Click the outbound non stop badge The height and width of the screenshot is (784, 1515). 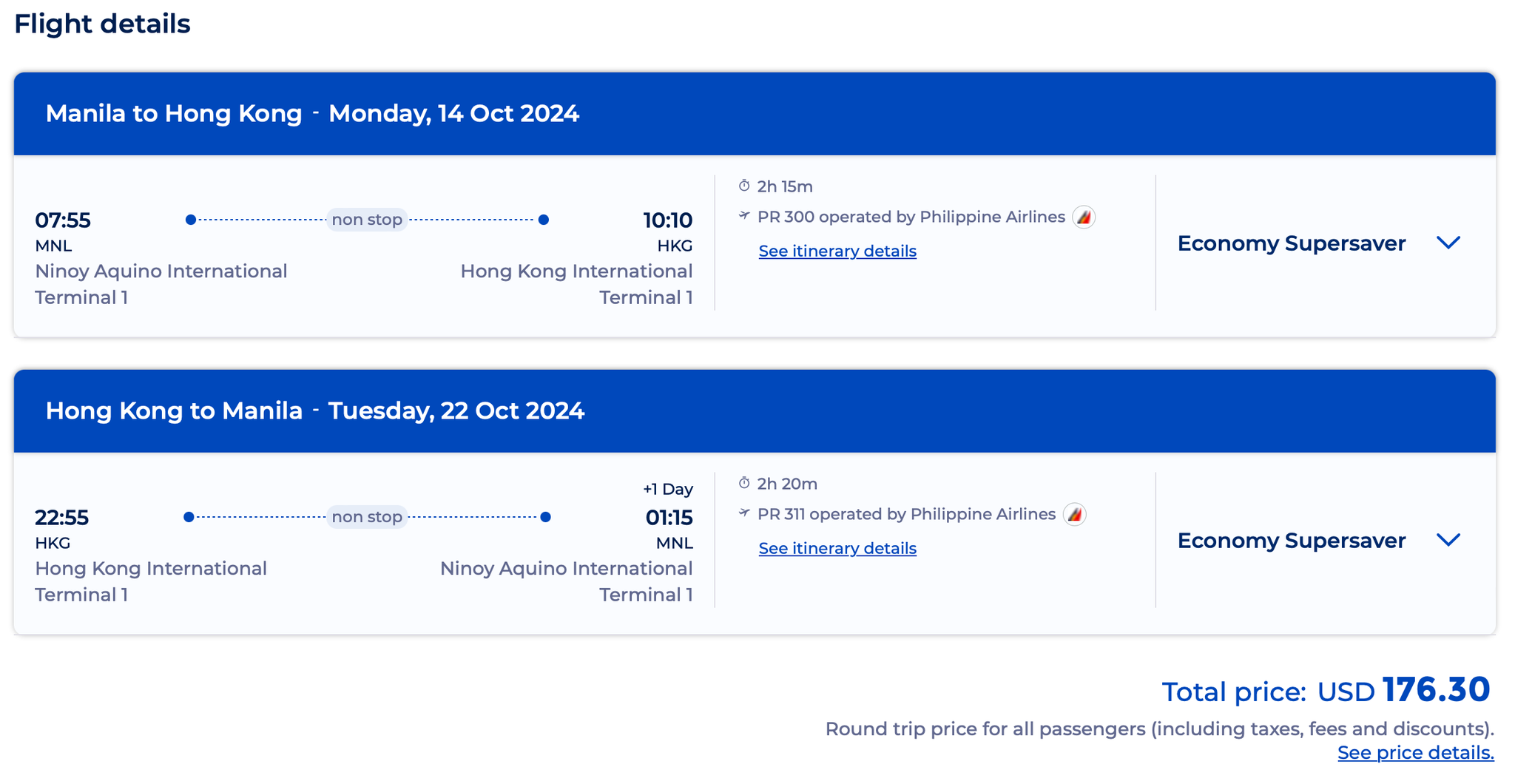tap(367, 220)
